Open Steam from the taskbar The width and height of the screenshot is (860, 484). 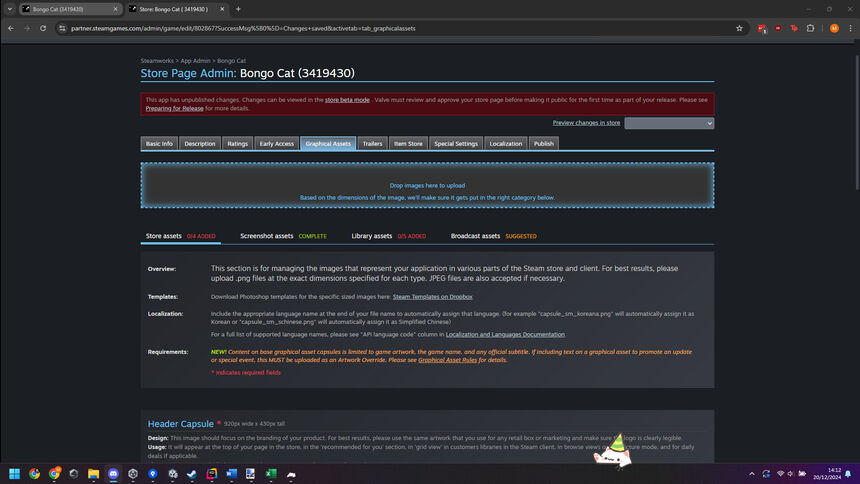coord(191,473)
